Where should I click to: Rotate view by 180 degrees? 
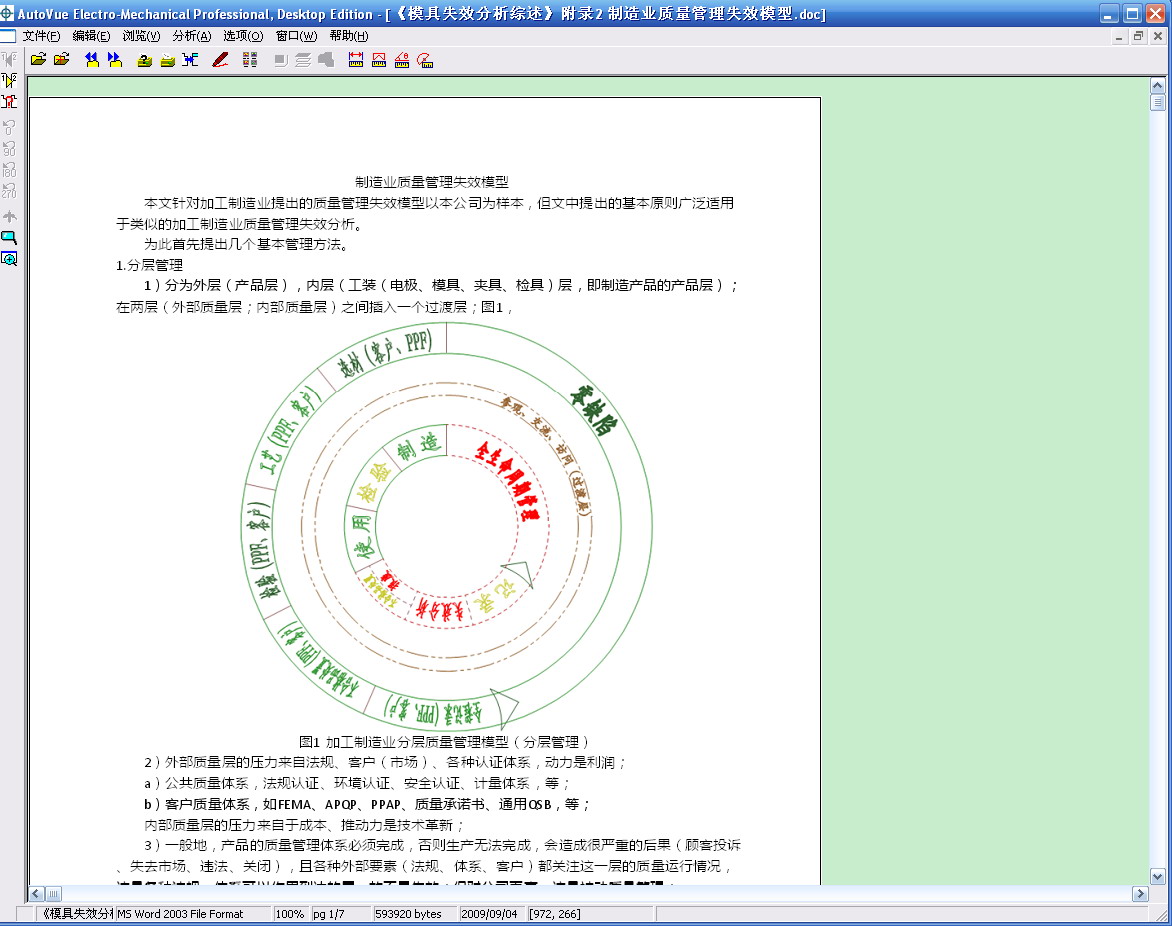(9, 170)
